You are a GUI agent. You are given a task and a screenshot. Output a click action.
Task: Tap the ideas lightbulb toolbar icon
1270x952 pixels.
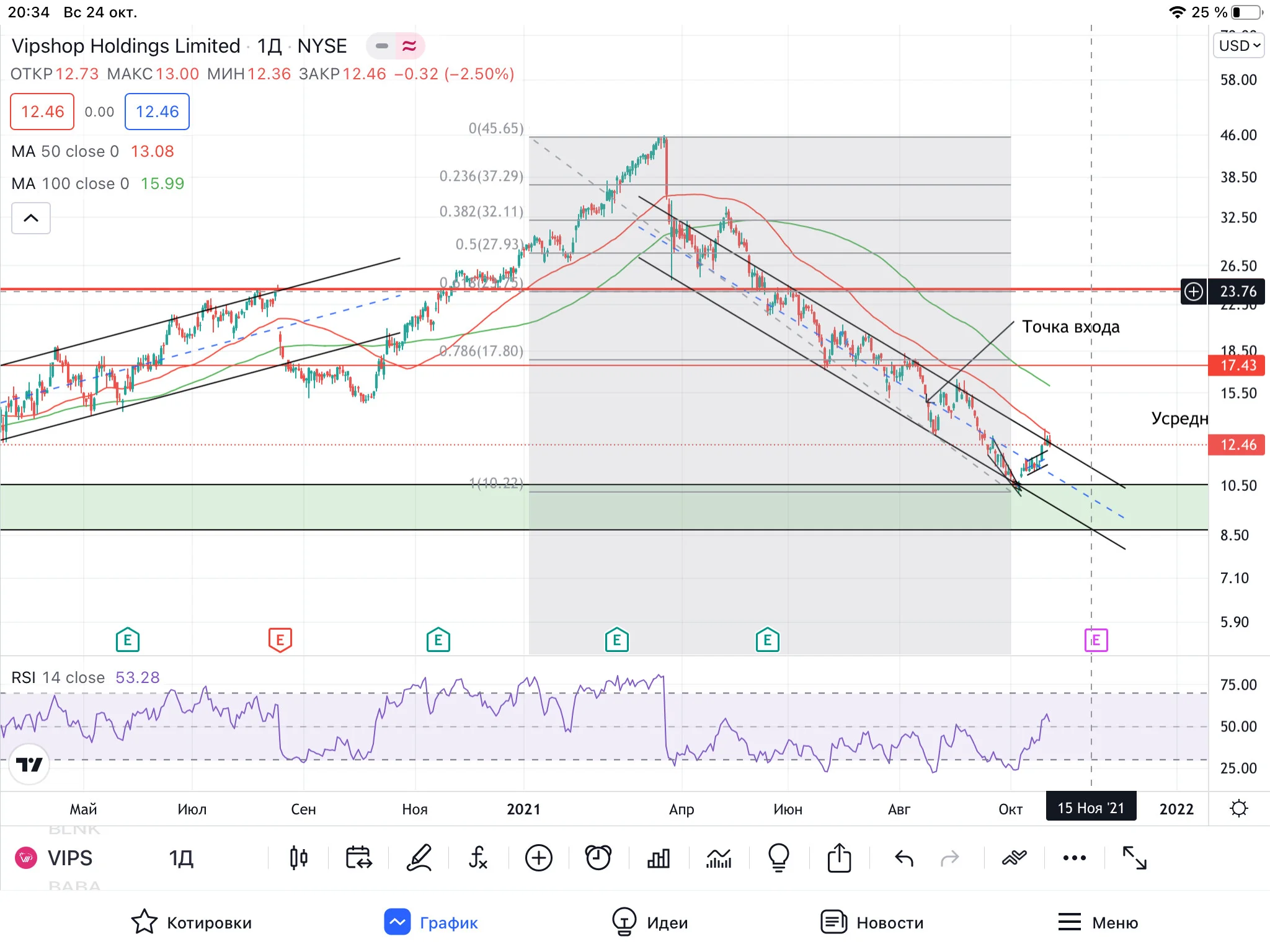(779, 858)
